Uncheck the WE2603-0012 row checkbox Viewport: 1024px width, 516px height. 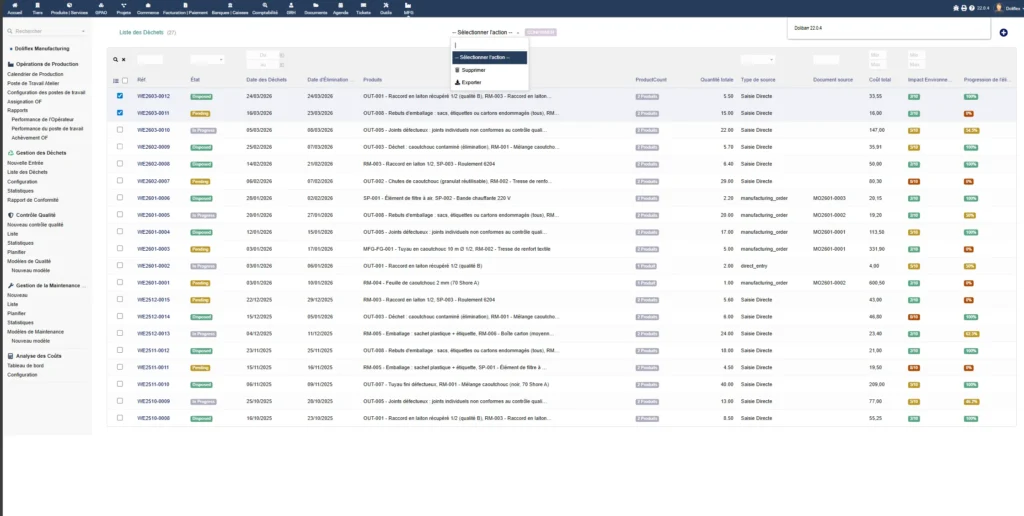[x=120, y=96]
